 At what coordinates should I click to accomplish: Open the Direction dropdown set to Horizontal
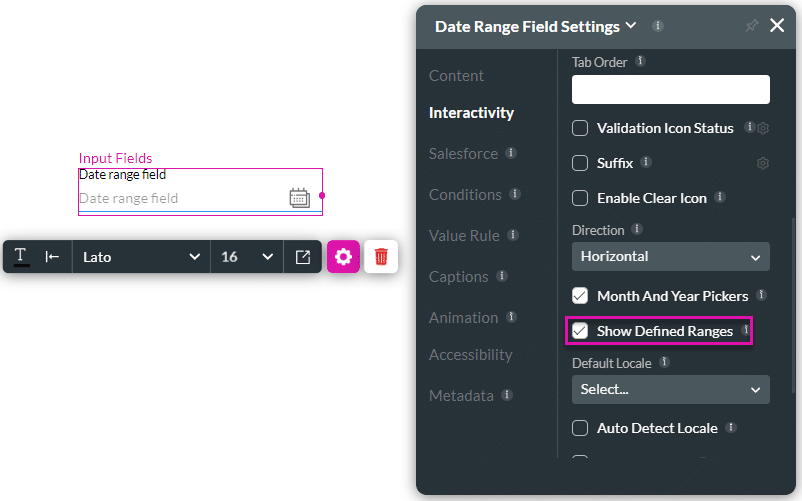click(x=670, y=256)
